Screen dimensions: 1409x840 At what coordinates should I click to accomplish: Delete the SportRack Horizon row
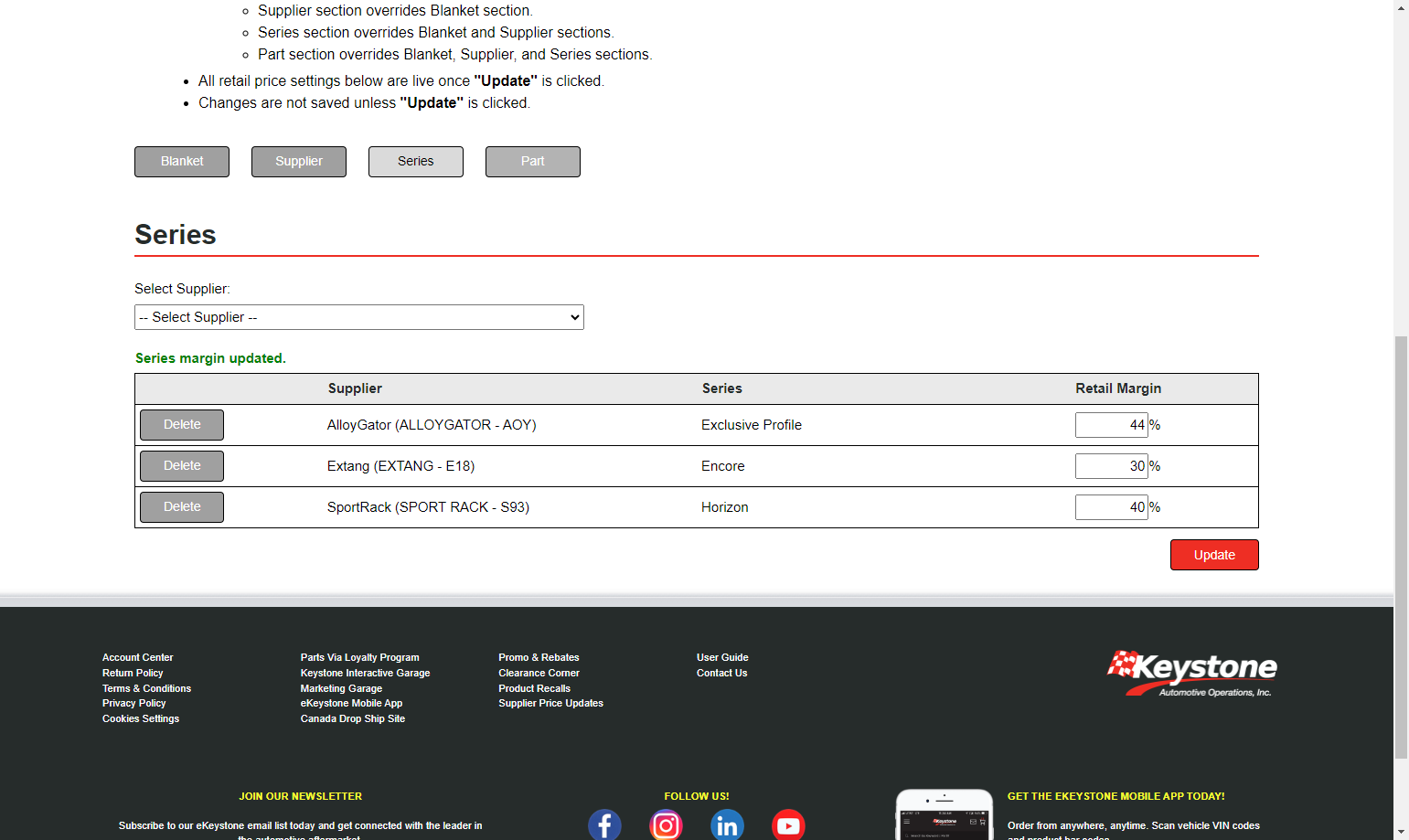coord(182,507)
